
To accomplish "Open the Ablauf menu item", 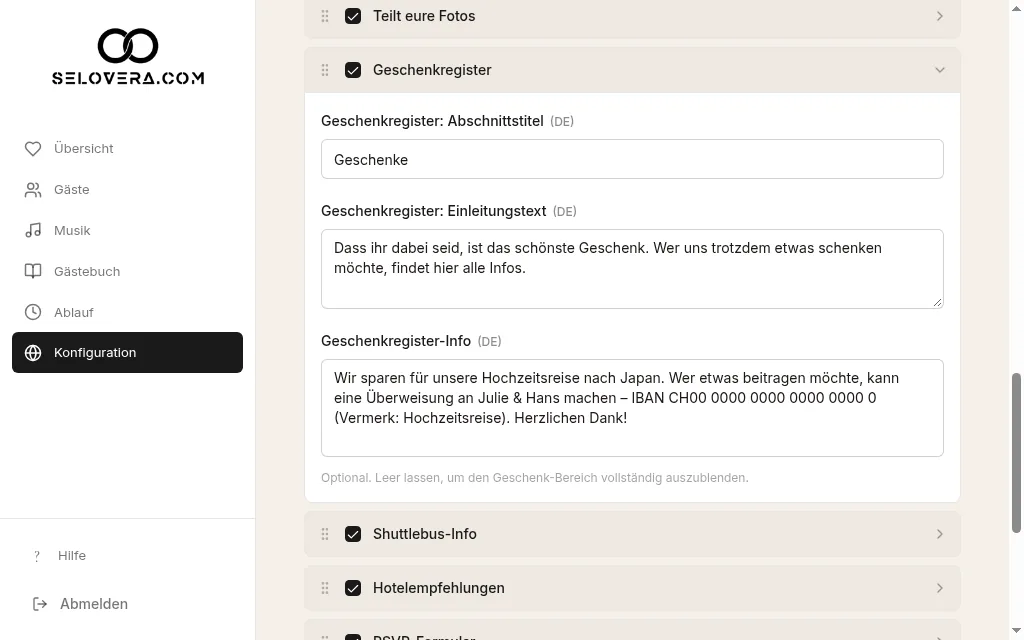I will (x=127, y=312).
